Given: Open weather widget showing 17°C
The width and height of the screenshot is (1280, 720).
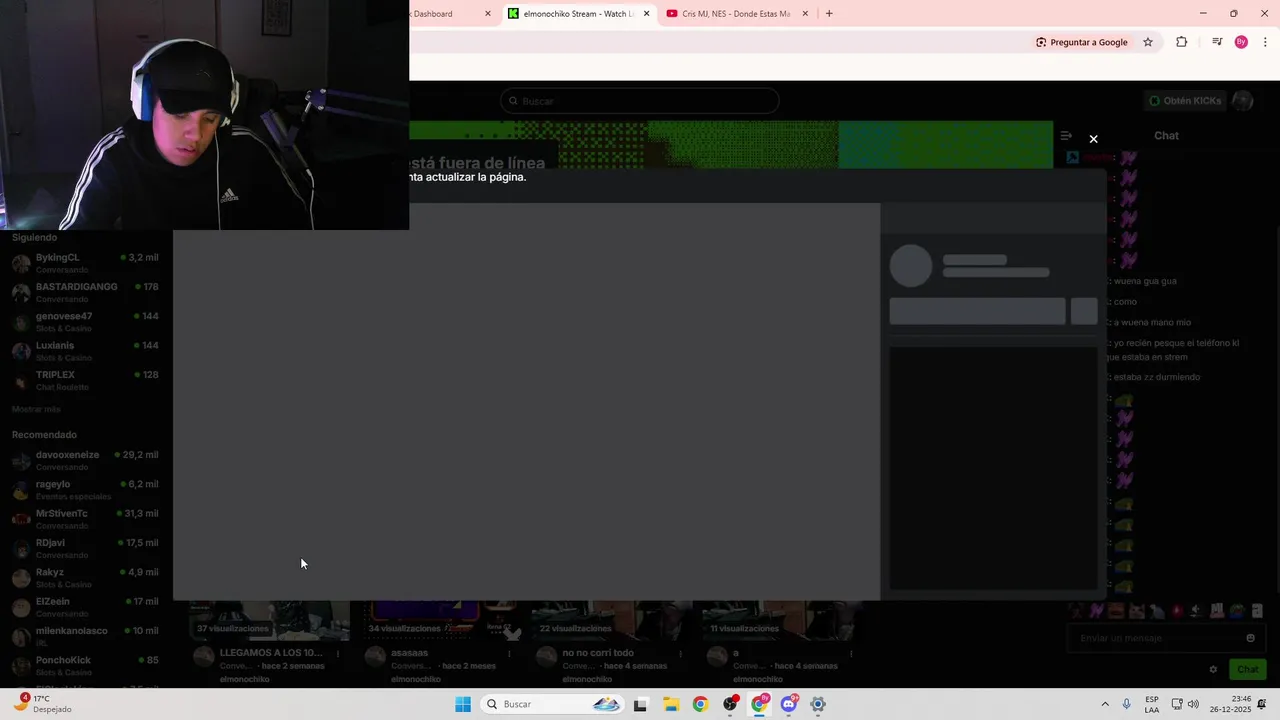Looking at the screenshot, I should (43, 704).
